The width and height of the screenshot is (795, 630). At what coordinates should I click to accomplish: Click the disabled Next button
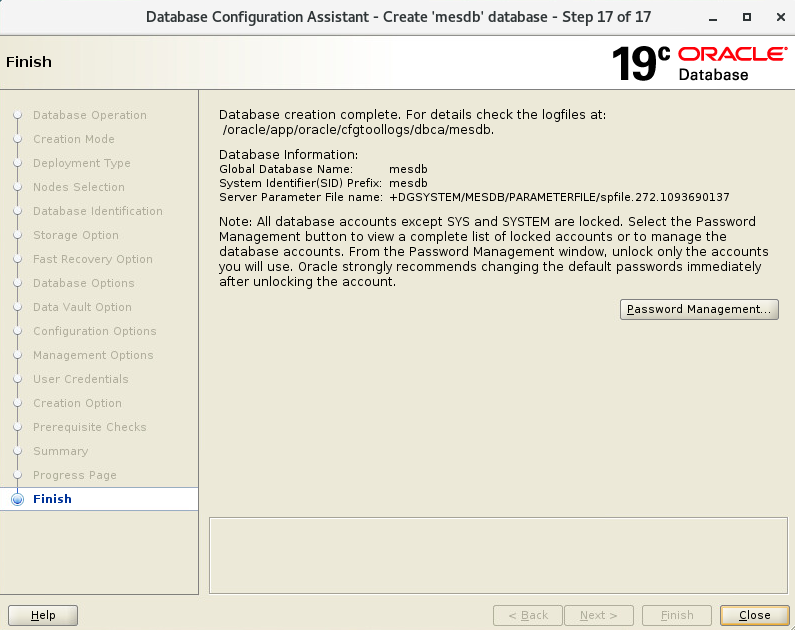(599, 615)
